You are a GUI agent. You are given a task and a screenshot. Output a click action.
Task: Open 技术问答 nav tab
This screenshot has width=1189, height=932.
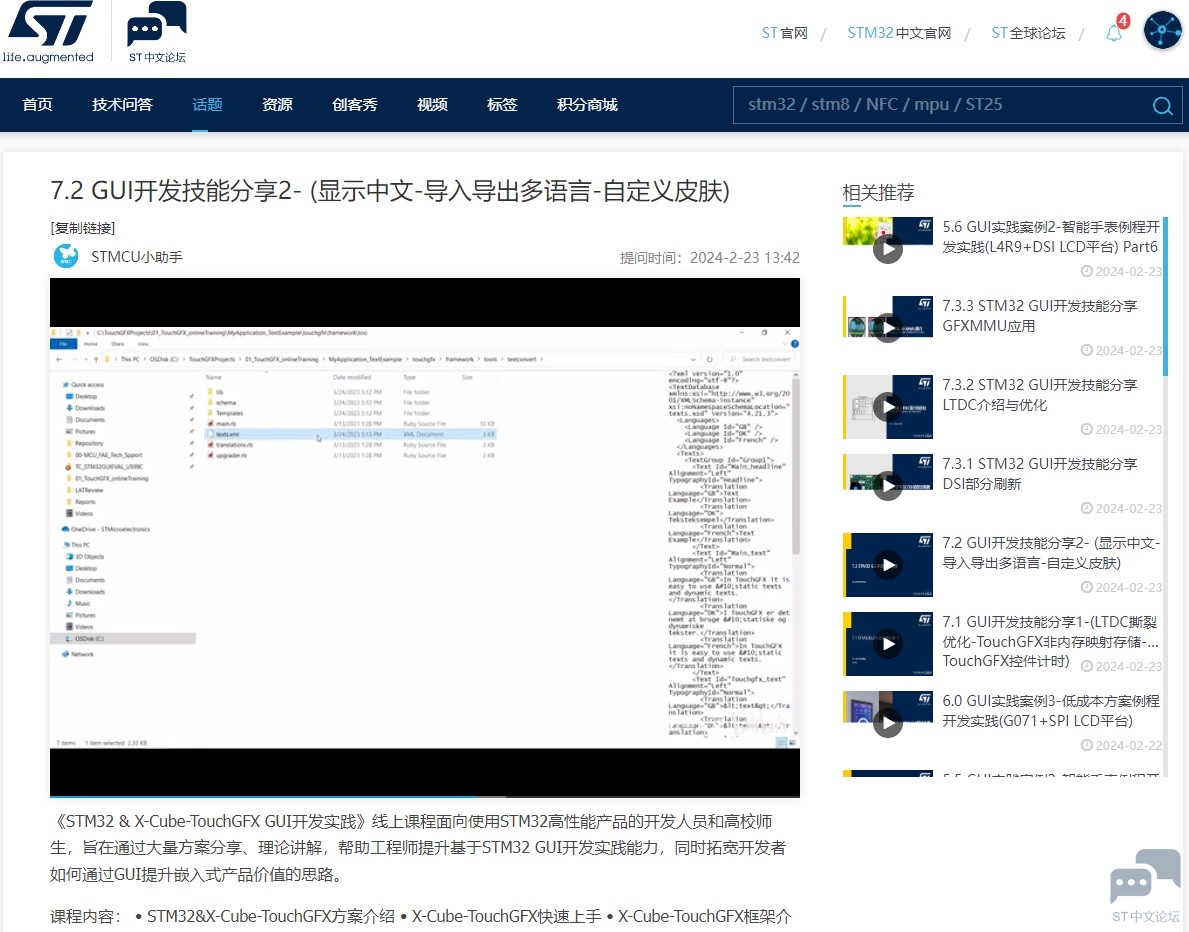122,105
